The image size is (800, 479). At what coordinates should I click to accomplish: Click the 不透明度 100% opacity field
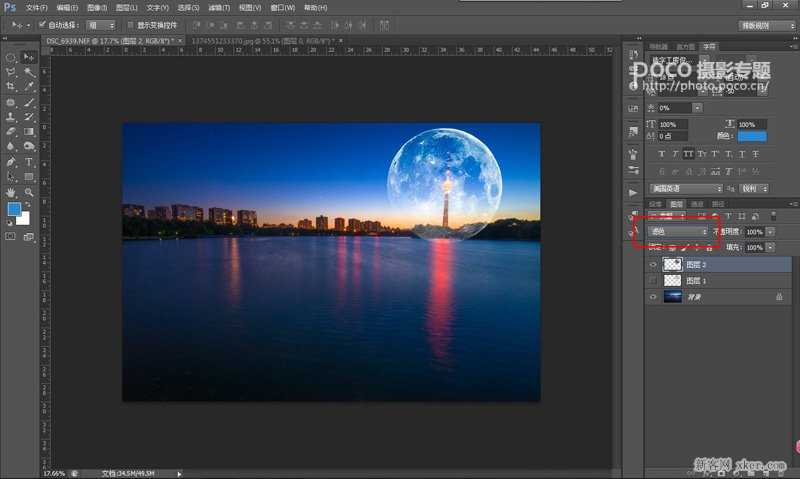[754, 232]
